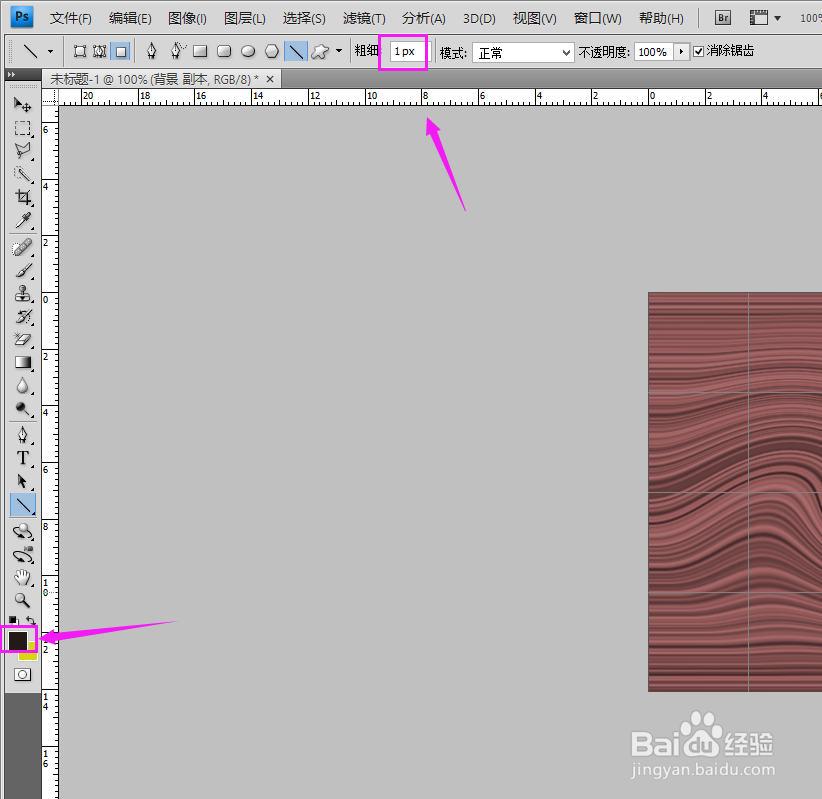Choose Custom Shape in options bar
The height and width of the screenshot is (799, 822).
(x=320, y=51)
